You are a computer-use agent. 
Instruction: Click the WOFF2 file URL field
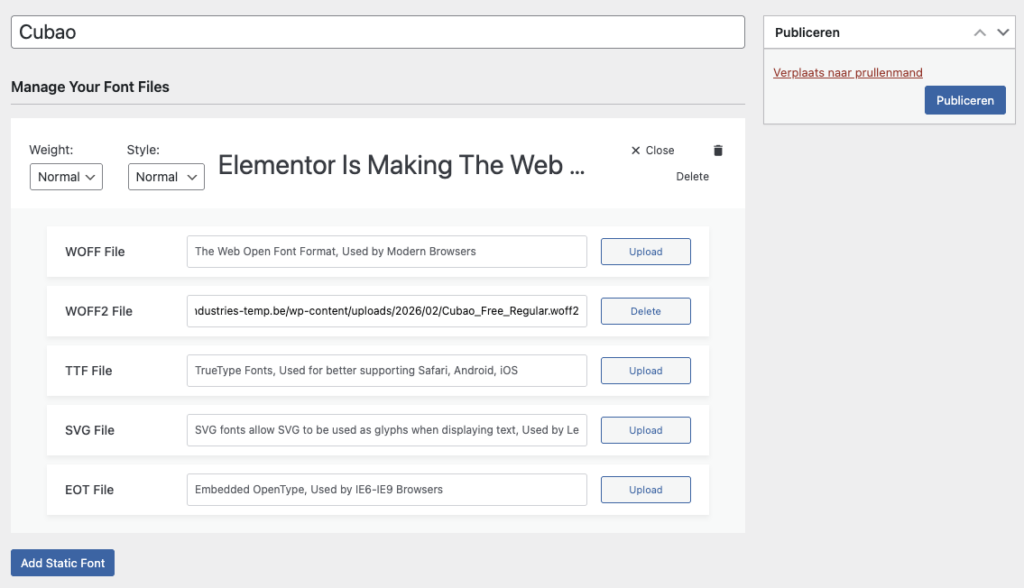coord(386,311)
